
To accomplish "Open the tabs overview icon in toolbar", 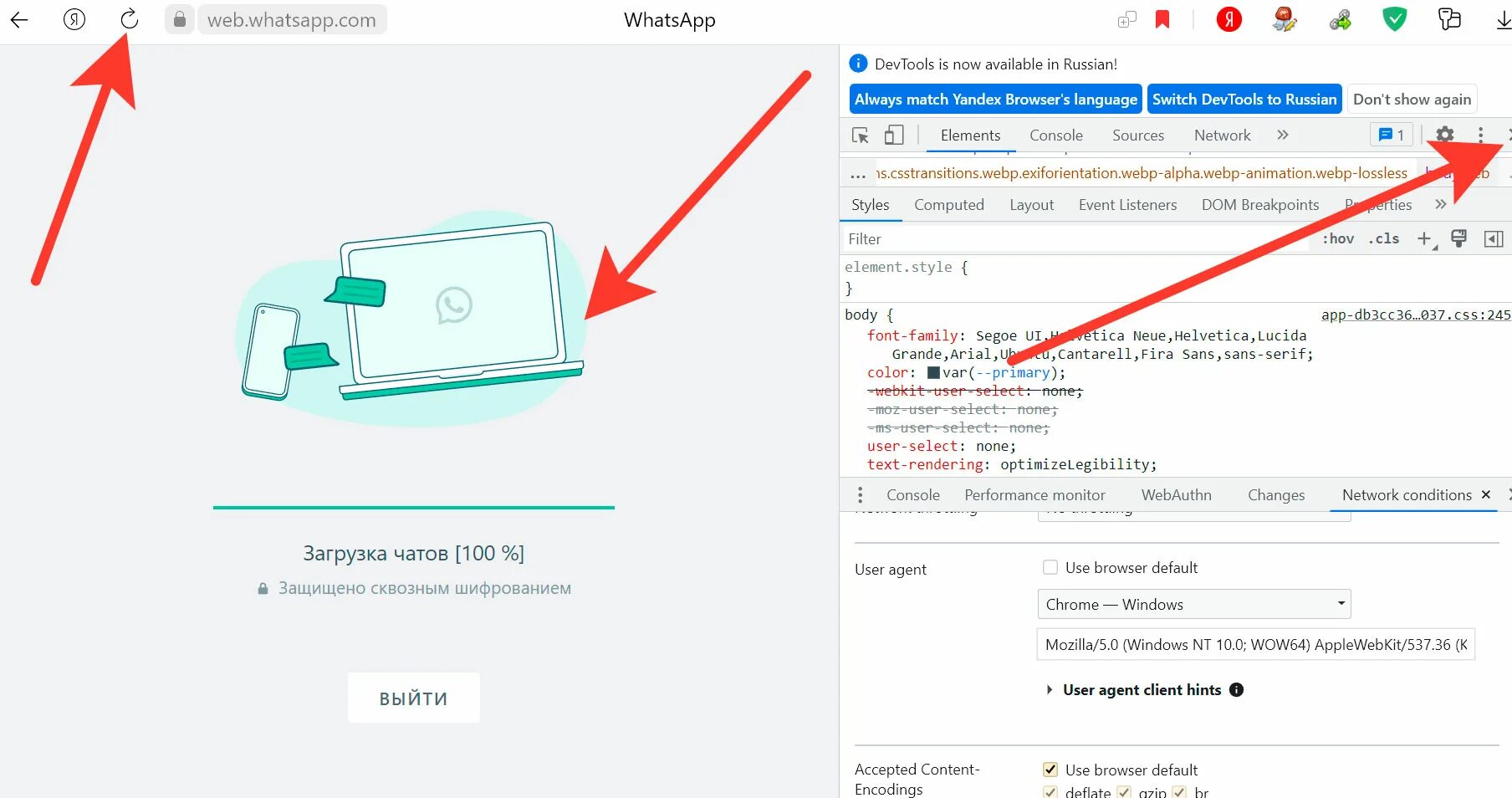I will [1449, 19].
